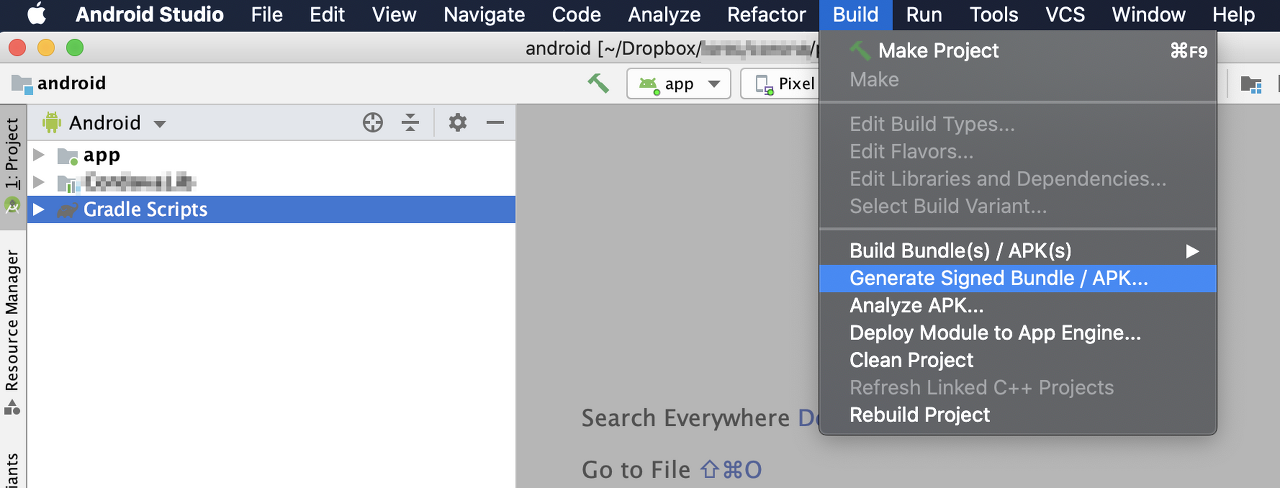
Task: Open the project panel settings gear
Action: pyautogui.click(x=458, y=122)
